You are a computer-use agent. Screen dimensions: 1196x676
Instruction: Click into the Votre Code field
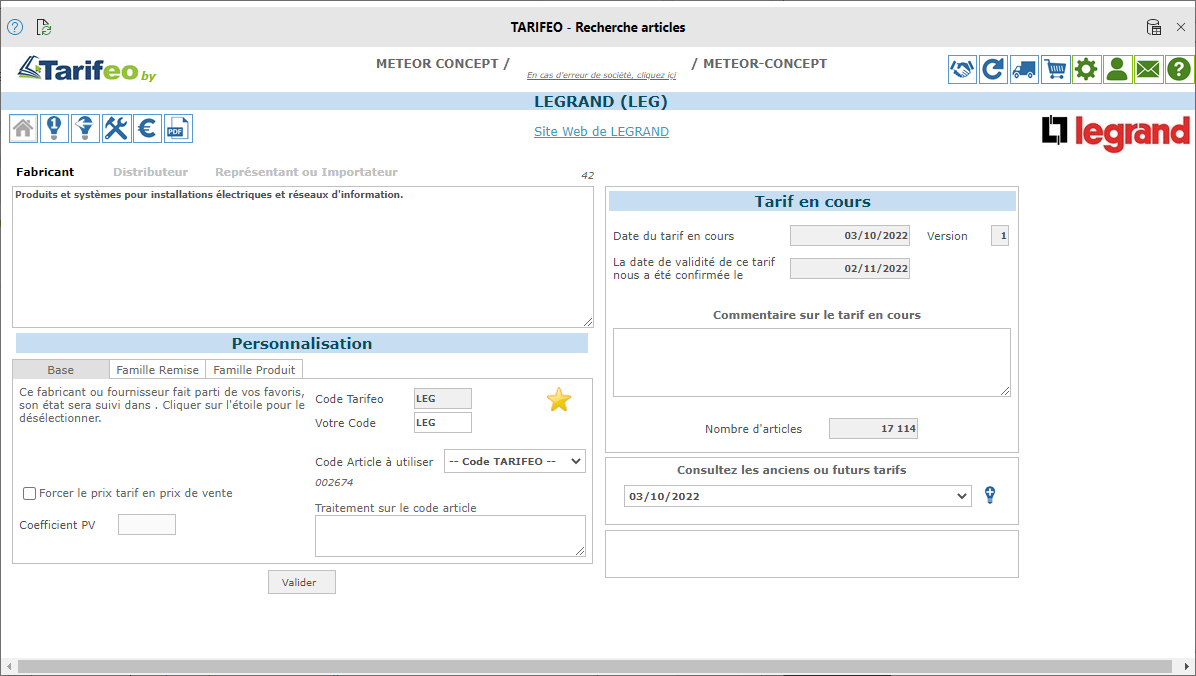[x=442, y=423]
